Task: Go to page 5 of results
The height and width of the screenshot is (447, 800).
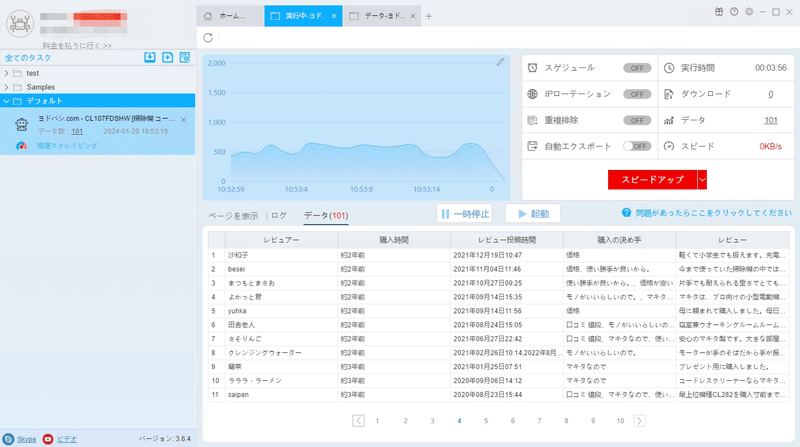Action: point(486,421)
